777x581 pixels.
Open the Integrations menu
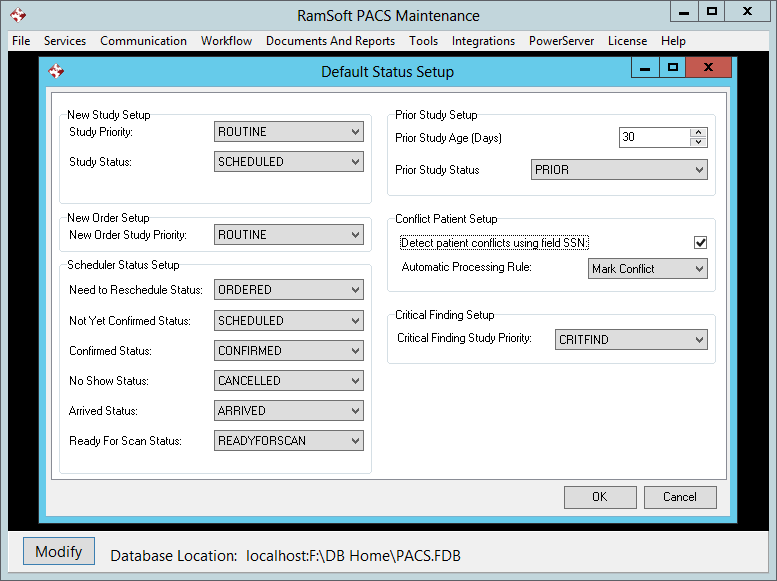click(x=483, y=41)
